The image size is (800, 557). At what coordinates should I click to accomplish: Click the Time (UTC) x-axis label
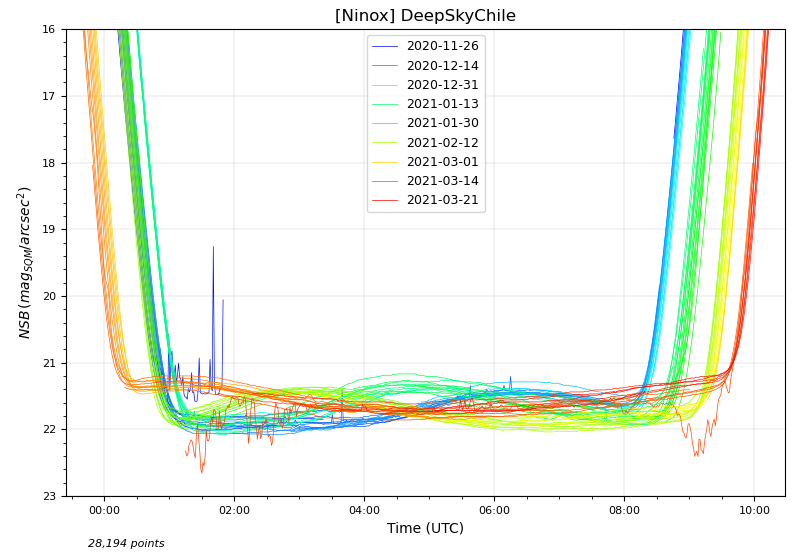(425, 528)
